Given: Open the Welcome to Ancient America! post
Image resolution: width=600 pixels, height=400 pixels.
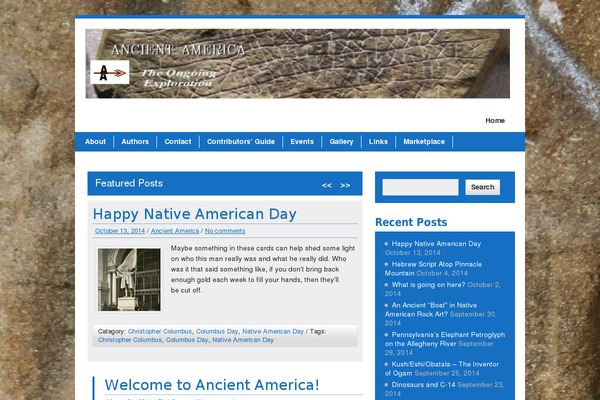Looking at the screenshot, I should point(212,385).
